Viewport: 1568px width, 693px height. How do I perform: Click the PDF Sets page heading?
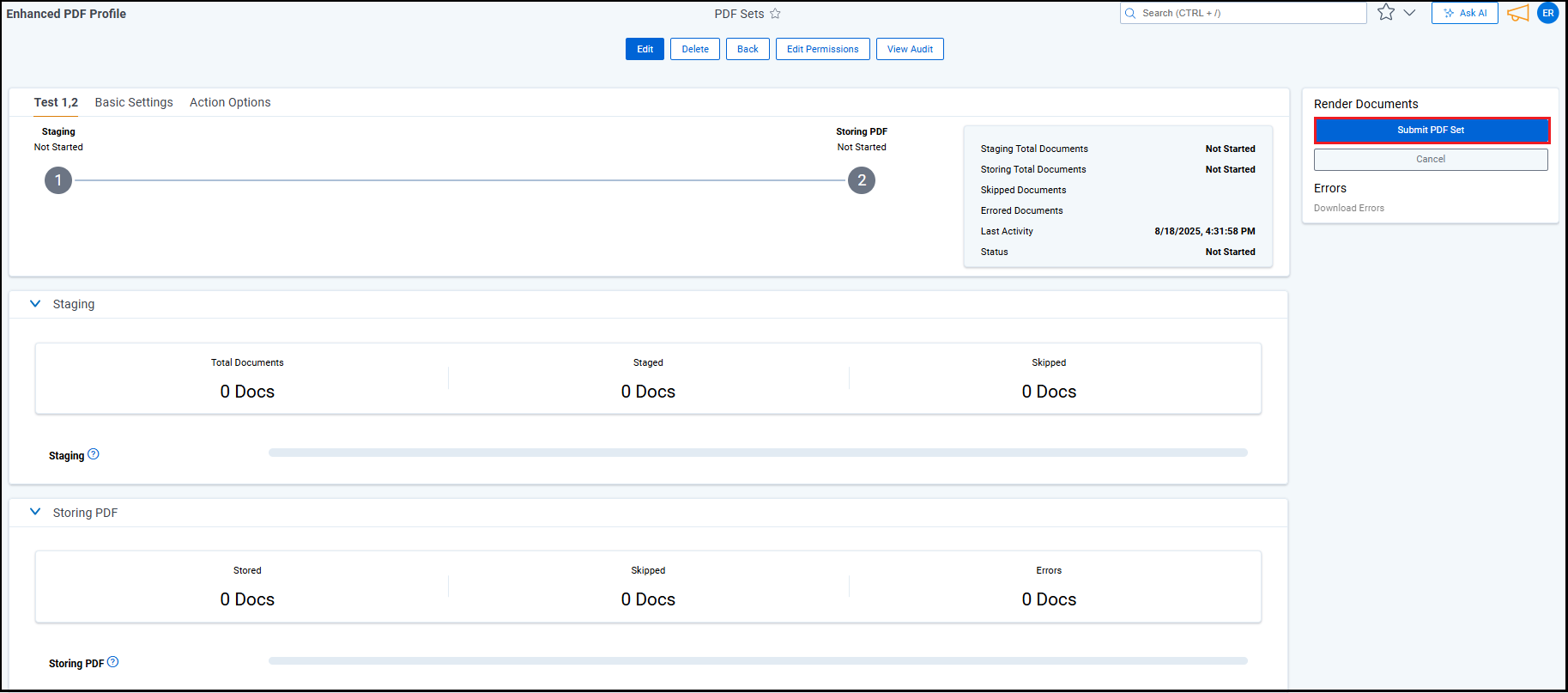[x=739, y=14]
